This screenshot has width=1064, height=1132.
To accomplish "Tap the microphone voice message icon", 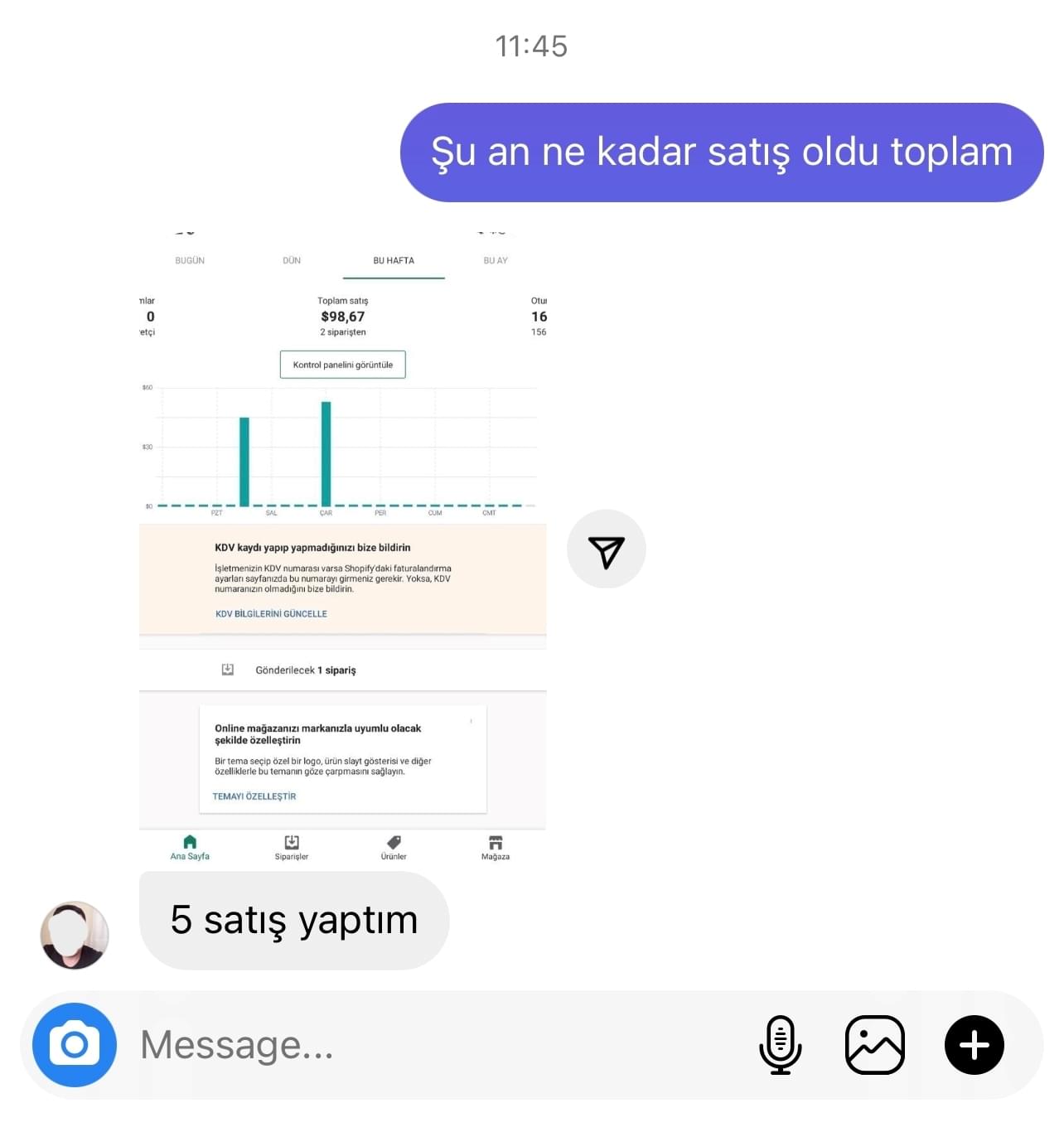I will [780, 1044].
